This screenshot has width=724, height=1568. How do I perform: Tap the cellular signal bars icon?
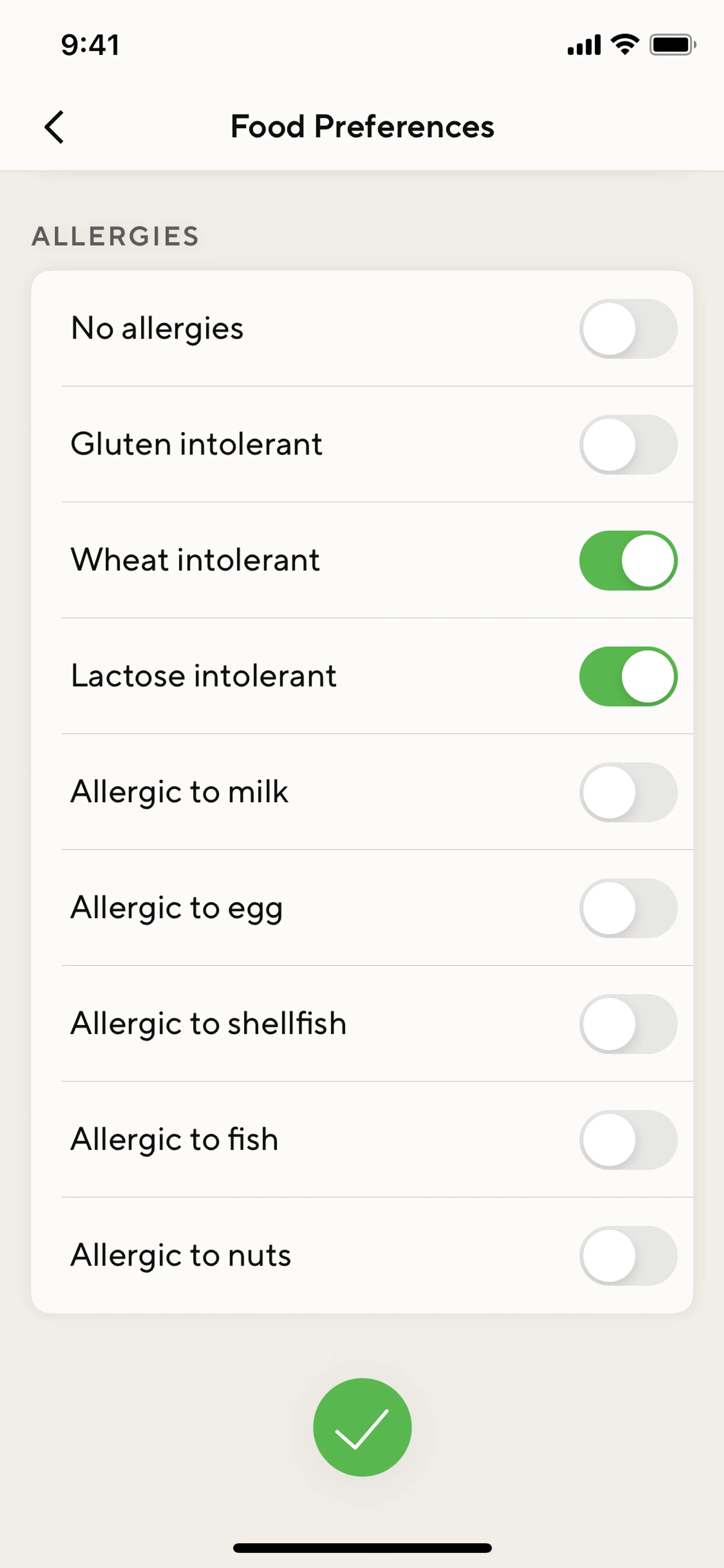click(583, 45)
